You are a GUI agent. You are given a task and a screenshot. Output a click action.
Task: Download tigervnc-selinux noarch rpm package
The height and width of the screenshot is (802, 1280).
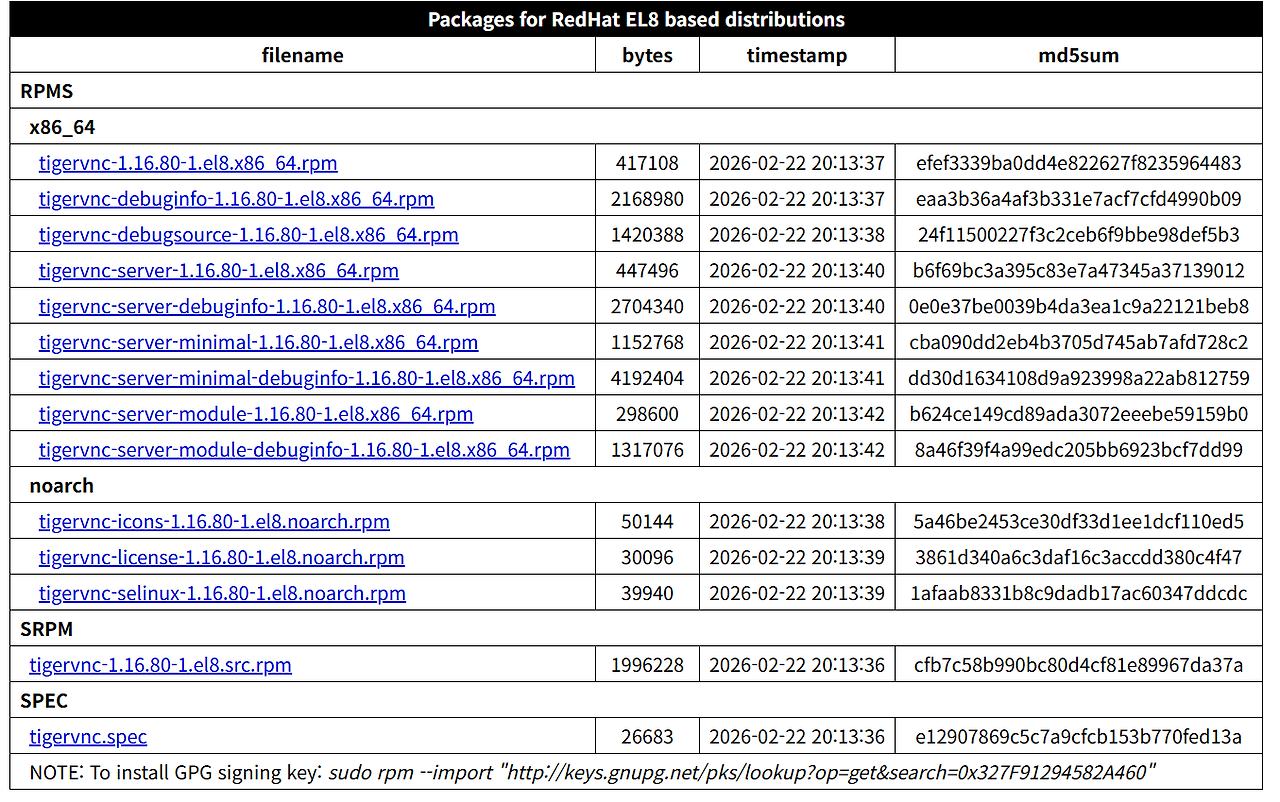click(x=223, y=594)
